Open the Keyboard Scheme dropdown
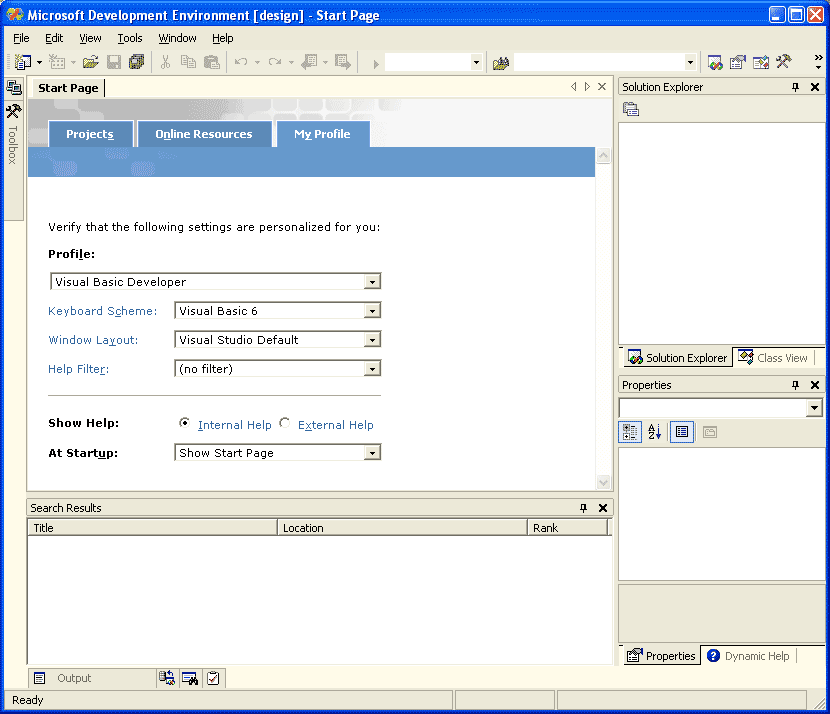Viewport: 830px width, 714px height. tap(372, 311)
